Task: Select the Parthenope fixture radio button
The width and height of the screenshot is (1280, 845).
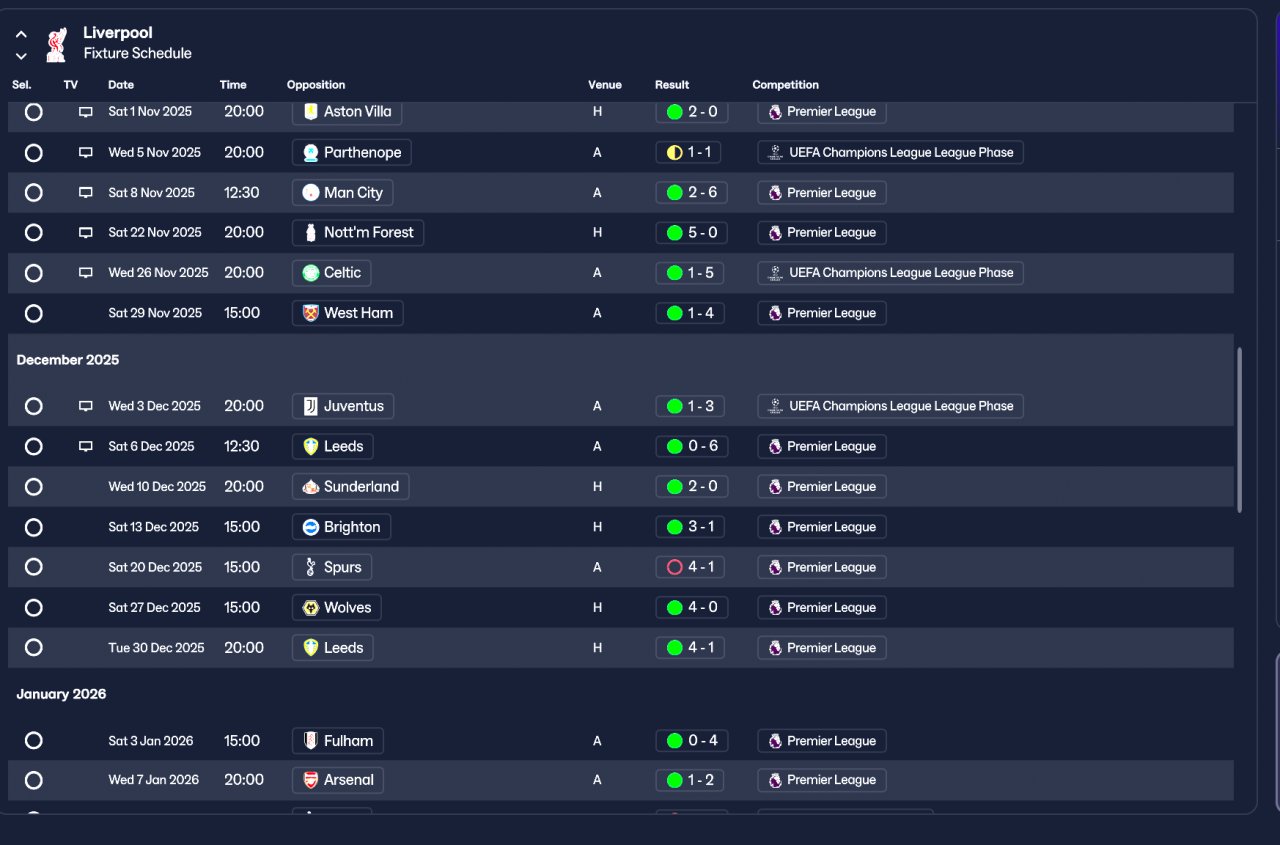Action: [34, 153]
